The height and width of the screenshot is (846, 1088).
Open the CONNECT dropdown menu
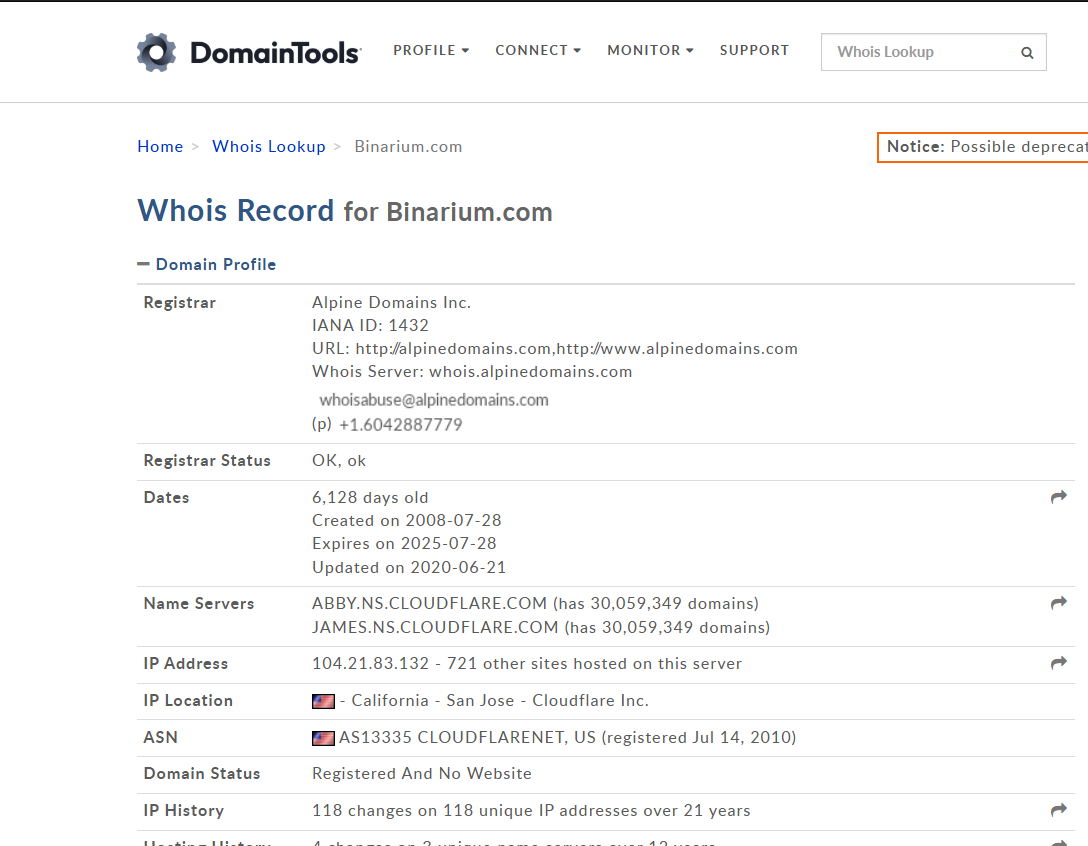coord(538,51)
